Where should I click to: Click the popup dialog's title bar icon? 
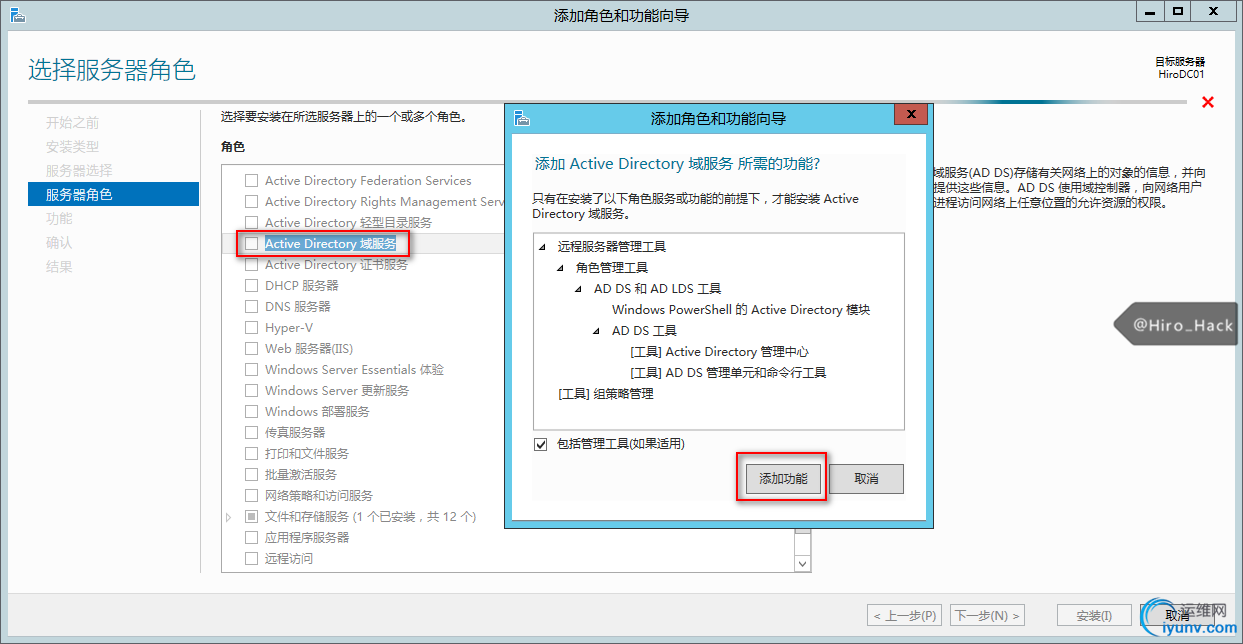(x=522, y=117)
